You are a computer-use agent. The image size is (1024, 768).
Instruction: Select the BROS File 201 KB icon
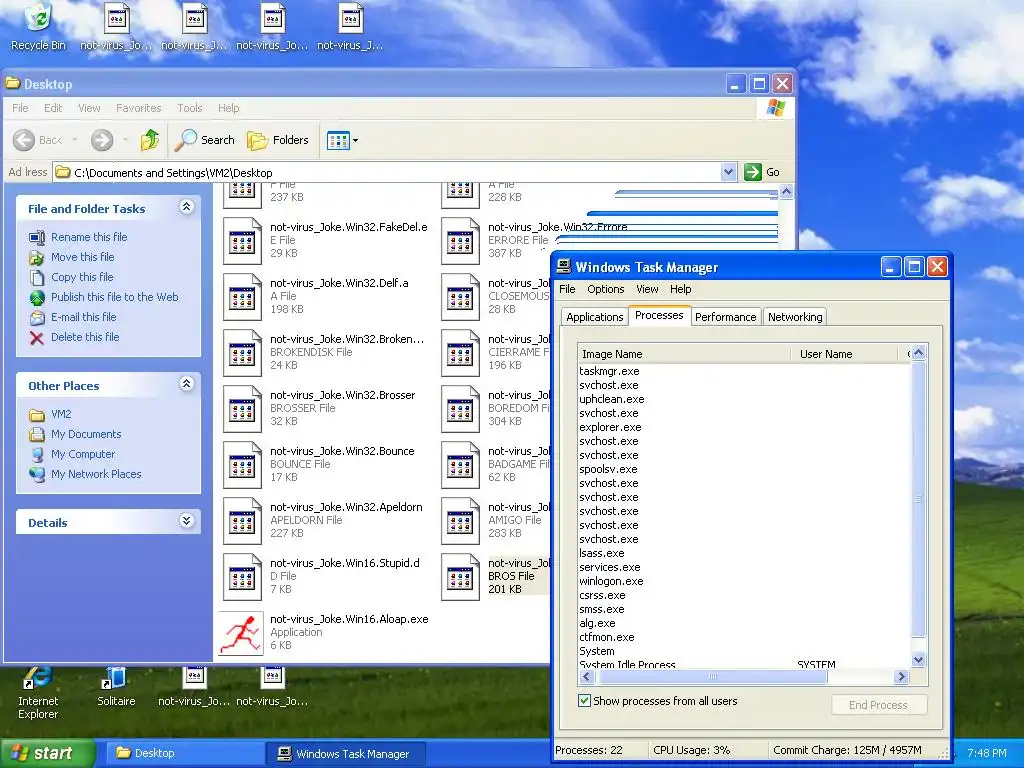[x=460, y=578]
